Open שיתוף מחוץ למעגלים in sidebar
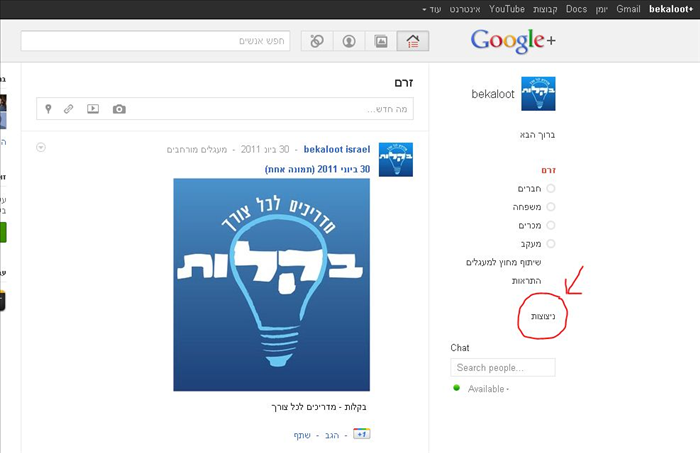700x453 pixels. (504, 262)
